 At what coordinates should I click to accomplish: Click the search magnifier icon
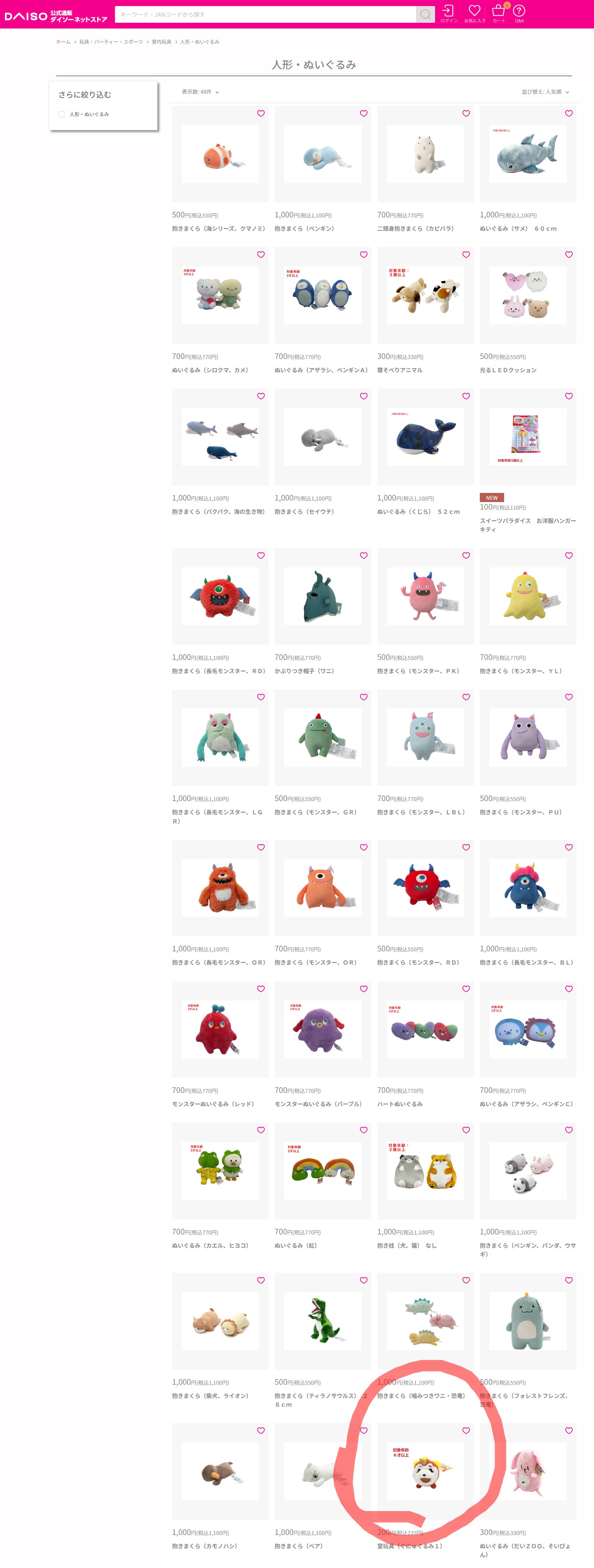coord(426,14)
